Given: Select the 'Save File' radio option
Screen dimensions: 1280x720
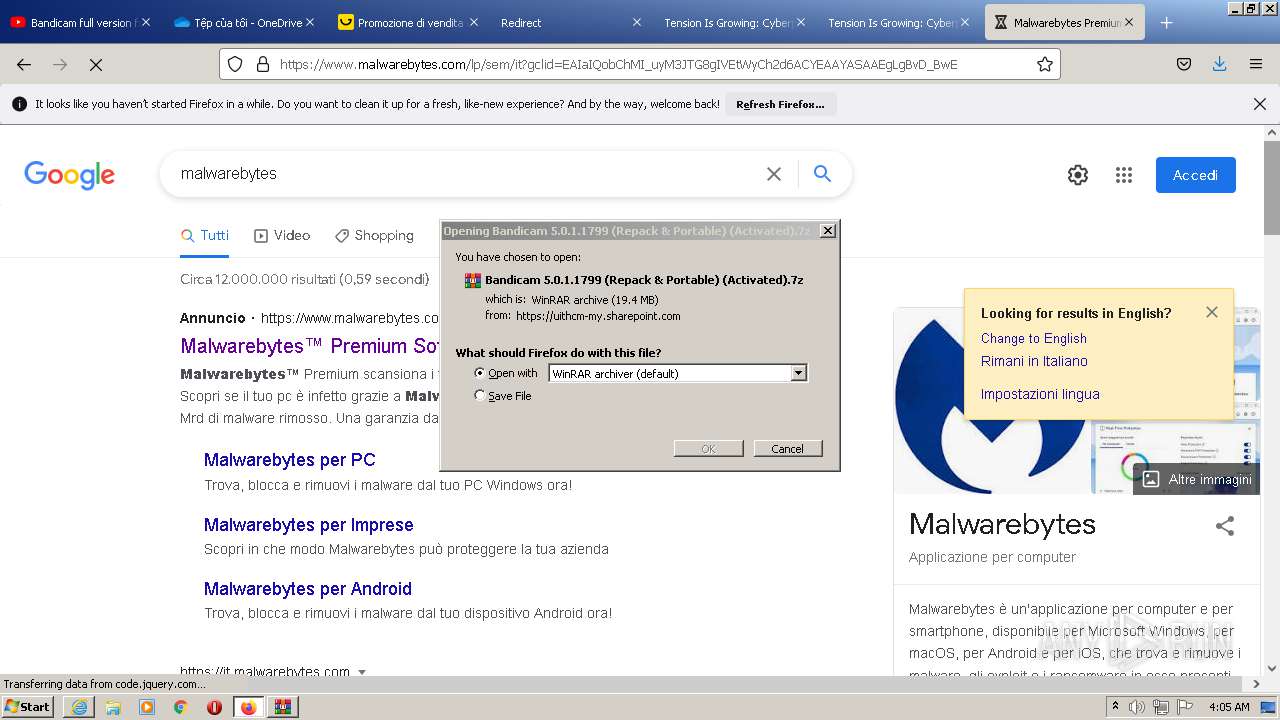Looking at the screenshot, I should click(x=480, y=396).
